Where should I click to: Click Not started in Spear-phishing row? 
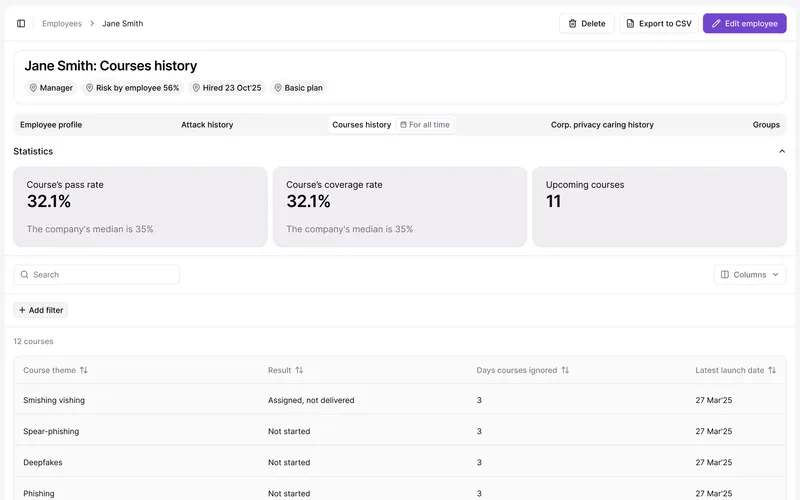289,431
